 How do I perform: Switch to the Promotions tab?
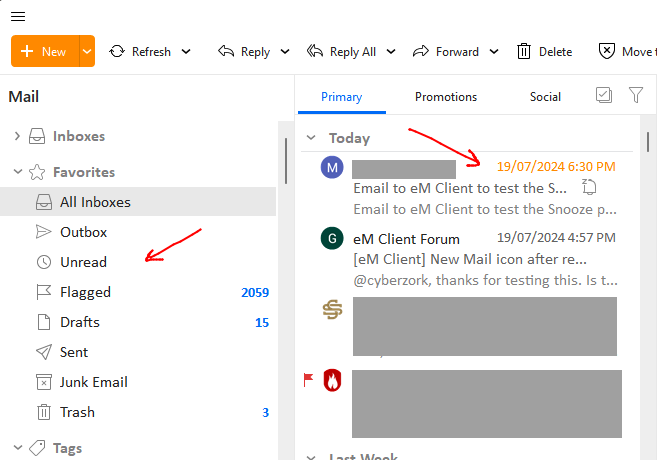coord(446,97)
